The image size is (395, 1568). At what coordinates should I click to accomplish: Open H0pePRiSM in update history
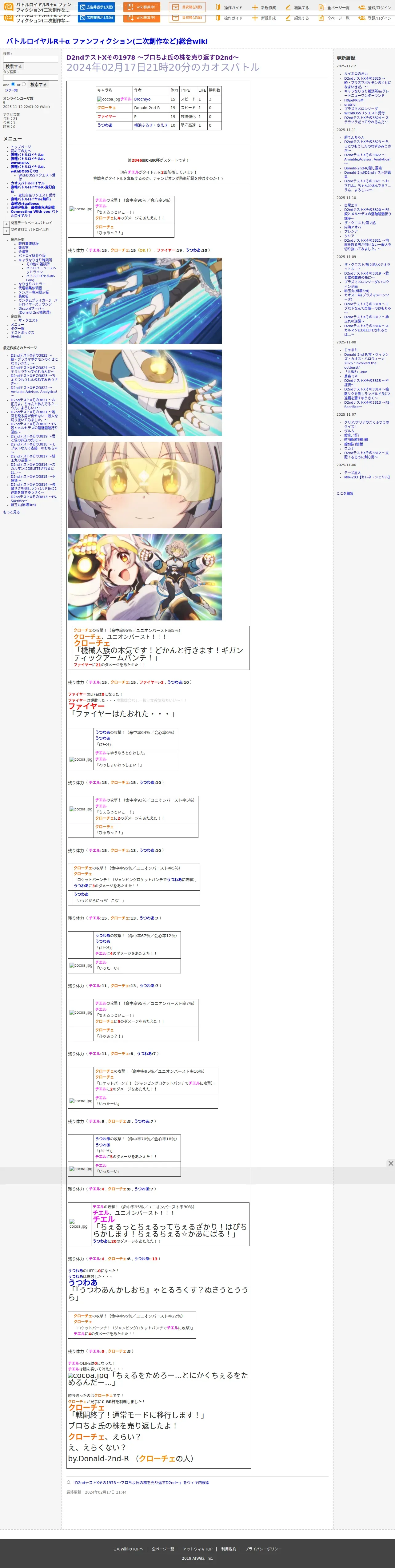[353, 100]
